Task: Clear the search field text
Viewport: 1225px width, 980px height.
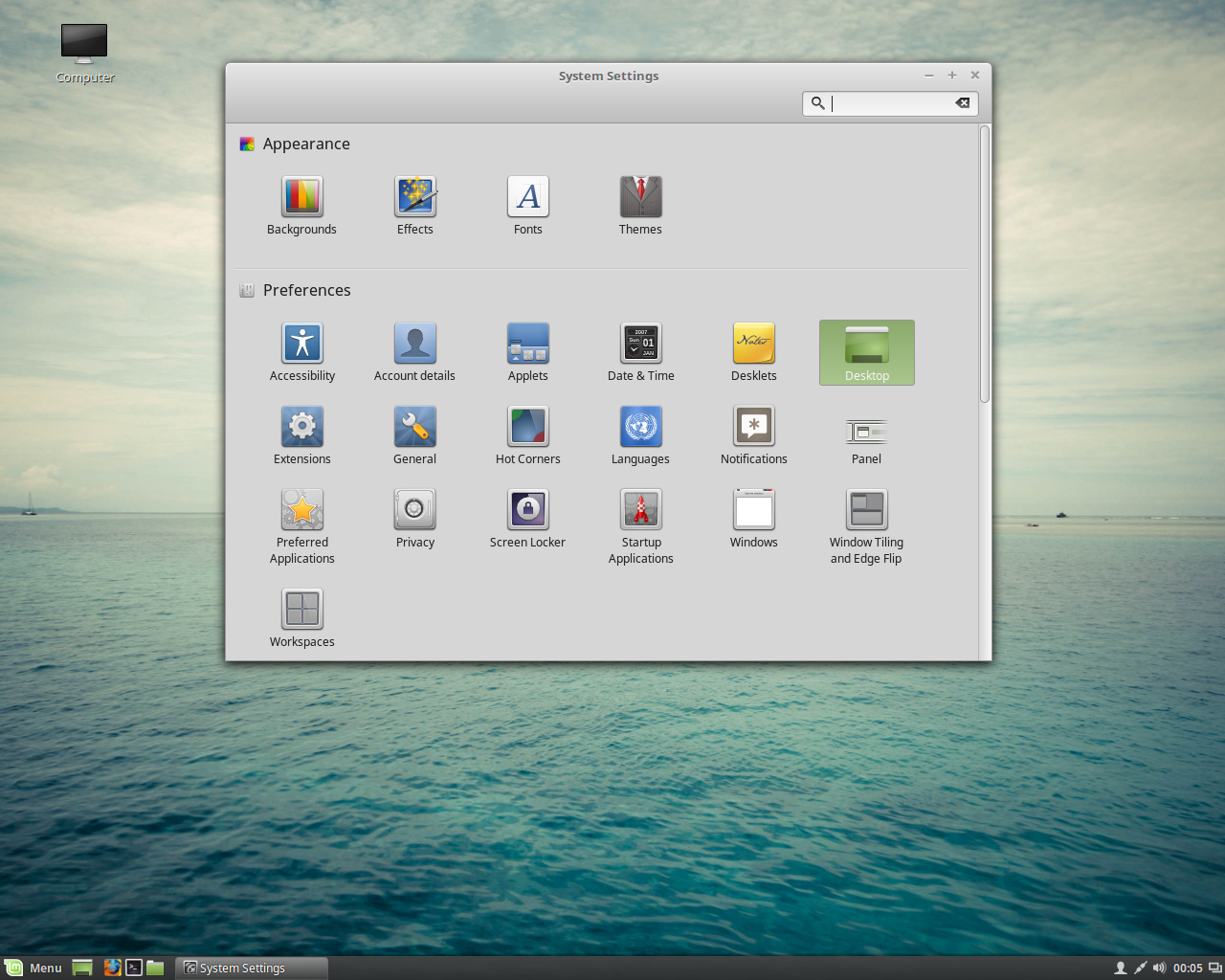Action: (x=963, y=103)
